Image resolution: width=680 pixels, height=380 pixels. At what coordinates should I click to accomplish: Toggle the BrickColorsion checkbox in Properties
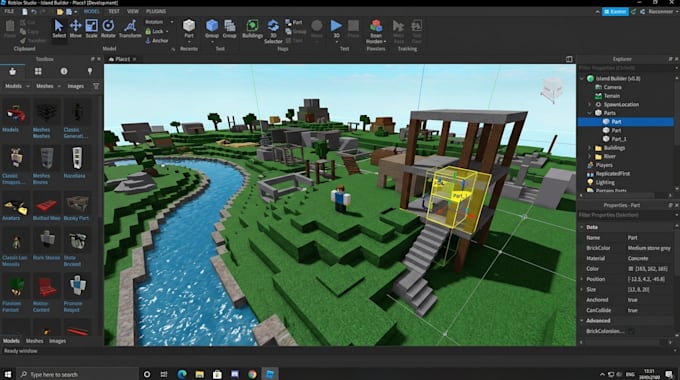coord(631,331)
